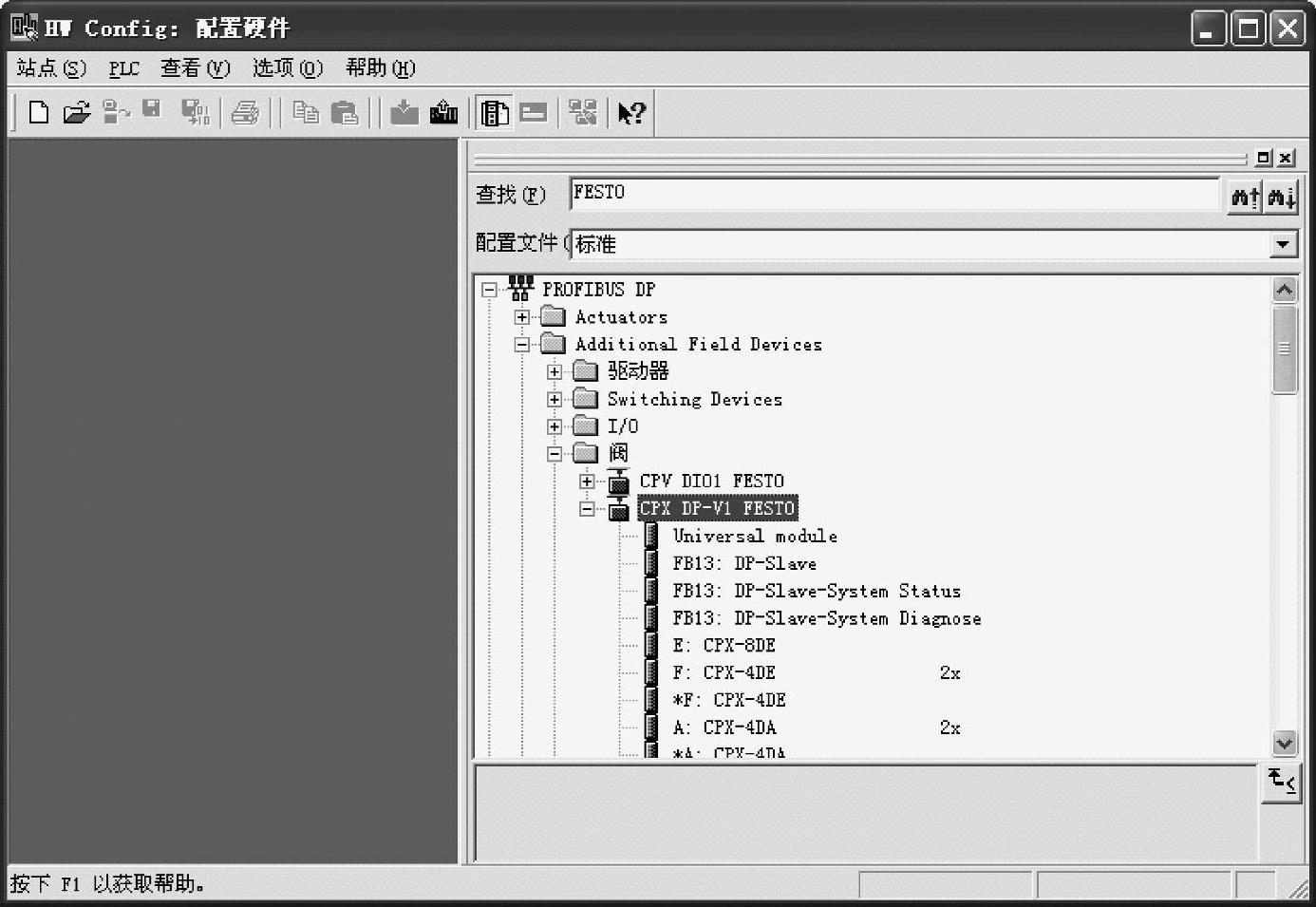Select the Additional Field Devices label
1316x907 pixels.
coord(699,344)
